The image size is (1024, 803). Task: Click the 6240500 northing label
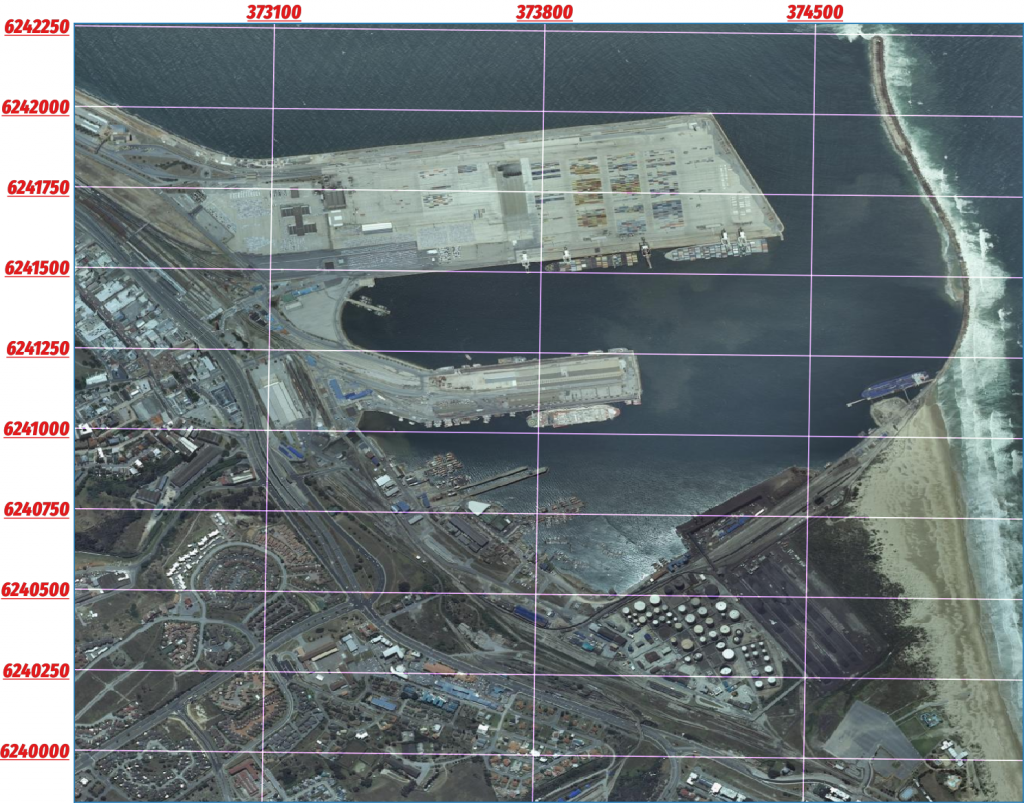38,589
